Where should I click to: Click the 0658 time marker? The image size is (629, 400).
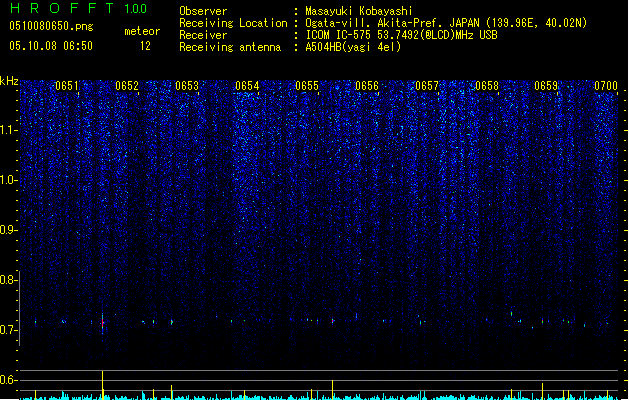[487, 86]
